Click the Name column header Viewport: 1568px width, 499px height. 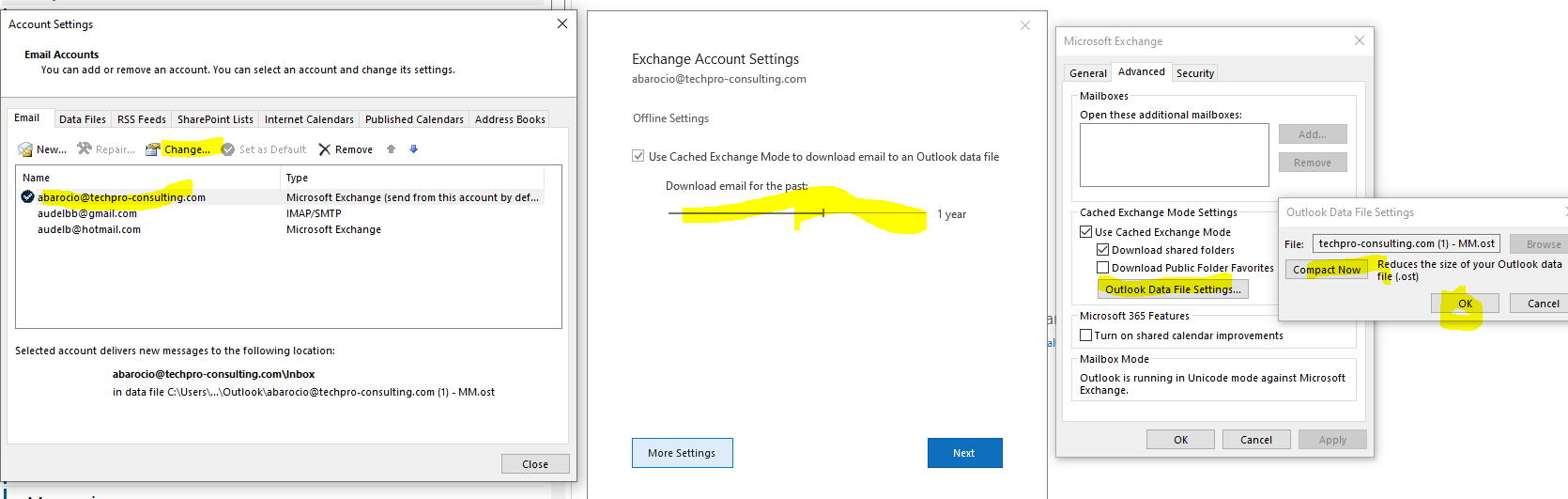coord(148,178)
